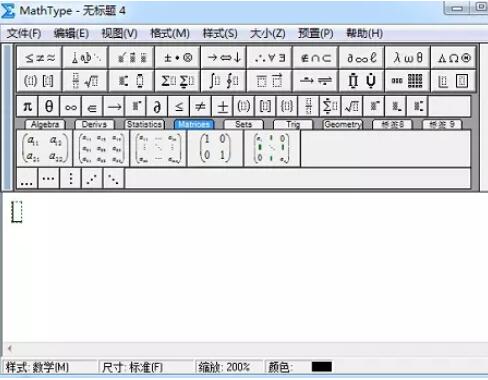
Task: Switch to the Trig tab
Action: pos(293,124)
